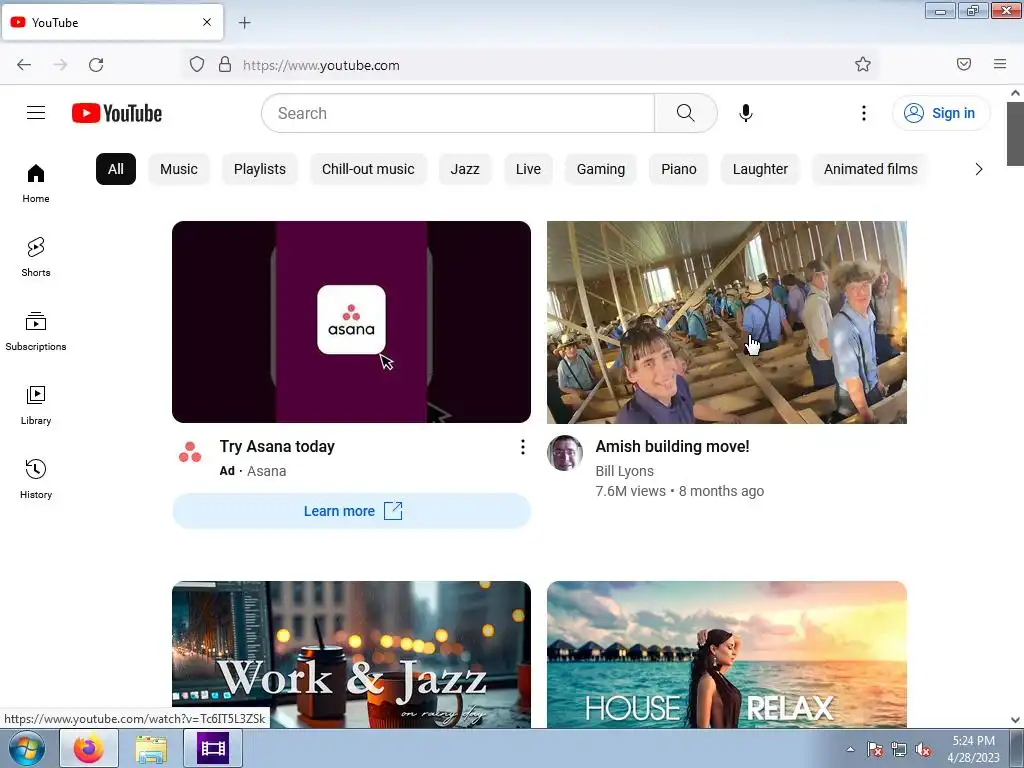
Task: Click the site security padlock icon
Action: pos(225,65)
